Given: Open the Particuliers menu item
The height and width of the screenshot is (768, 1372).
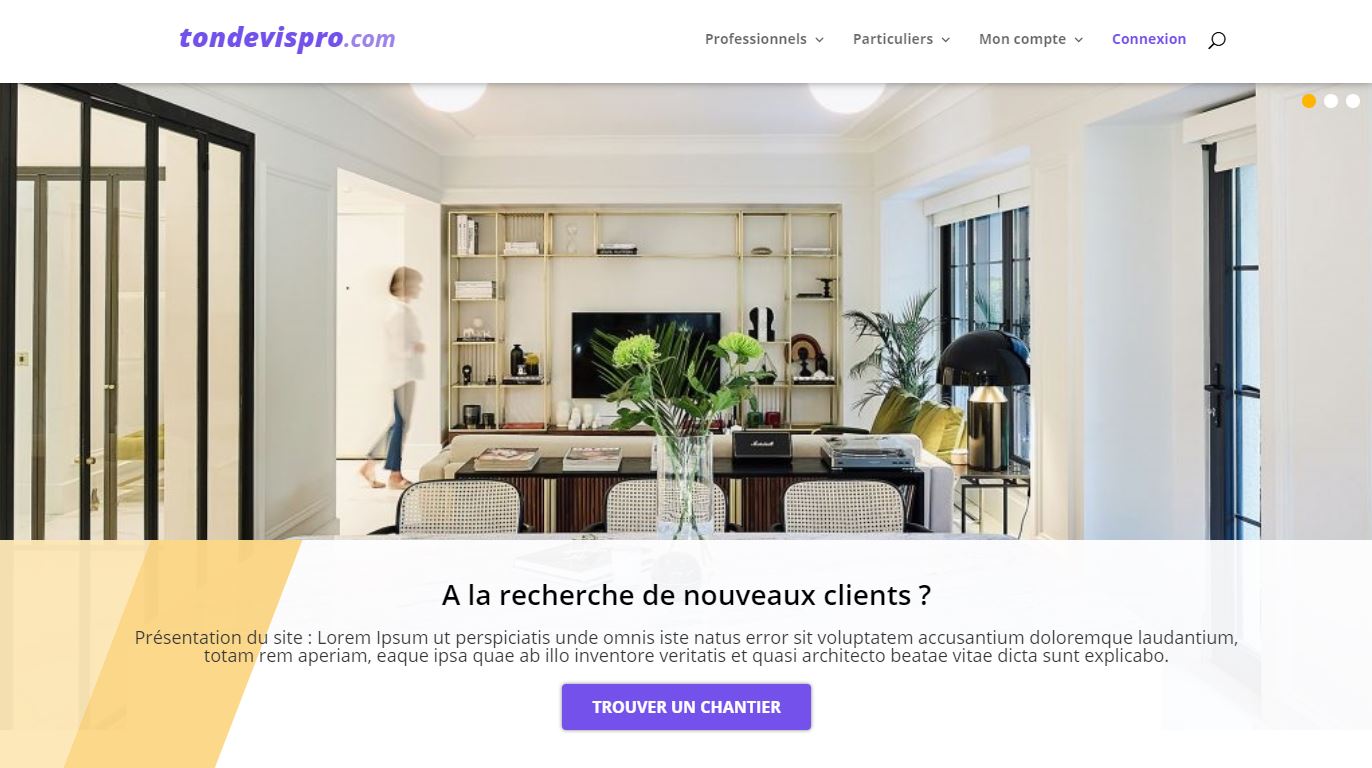Looking at the screenshot, I should [x=893, y=39].
